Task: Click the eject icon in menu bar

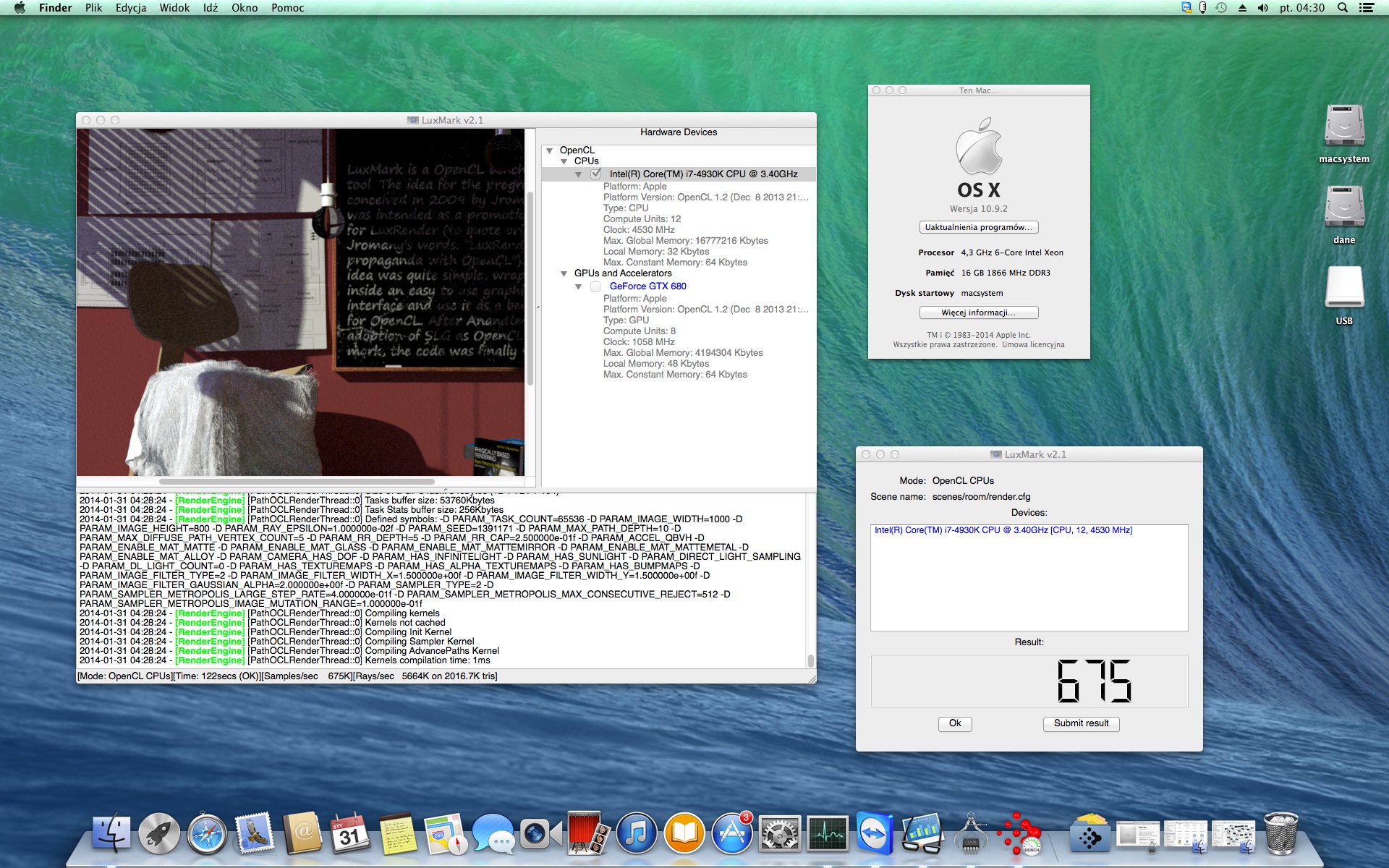Action: [1242, 8]
